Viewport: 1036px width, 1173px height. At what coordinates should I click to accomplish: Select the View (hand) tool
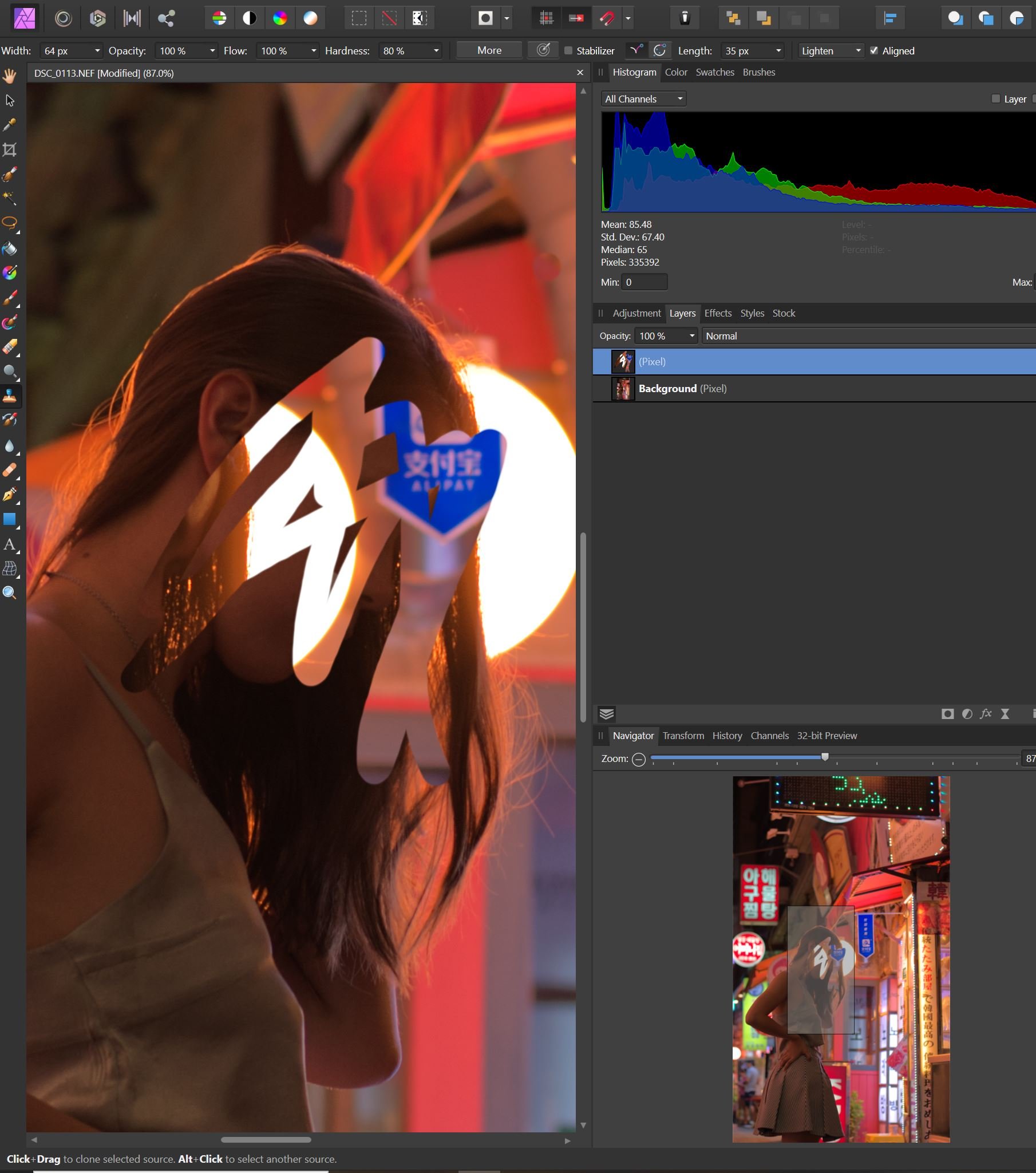click(x=10, y=76)
